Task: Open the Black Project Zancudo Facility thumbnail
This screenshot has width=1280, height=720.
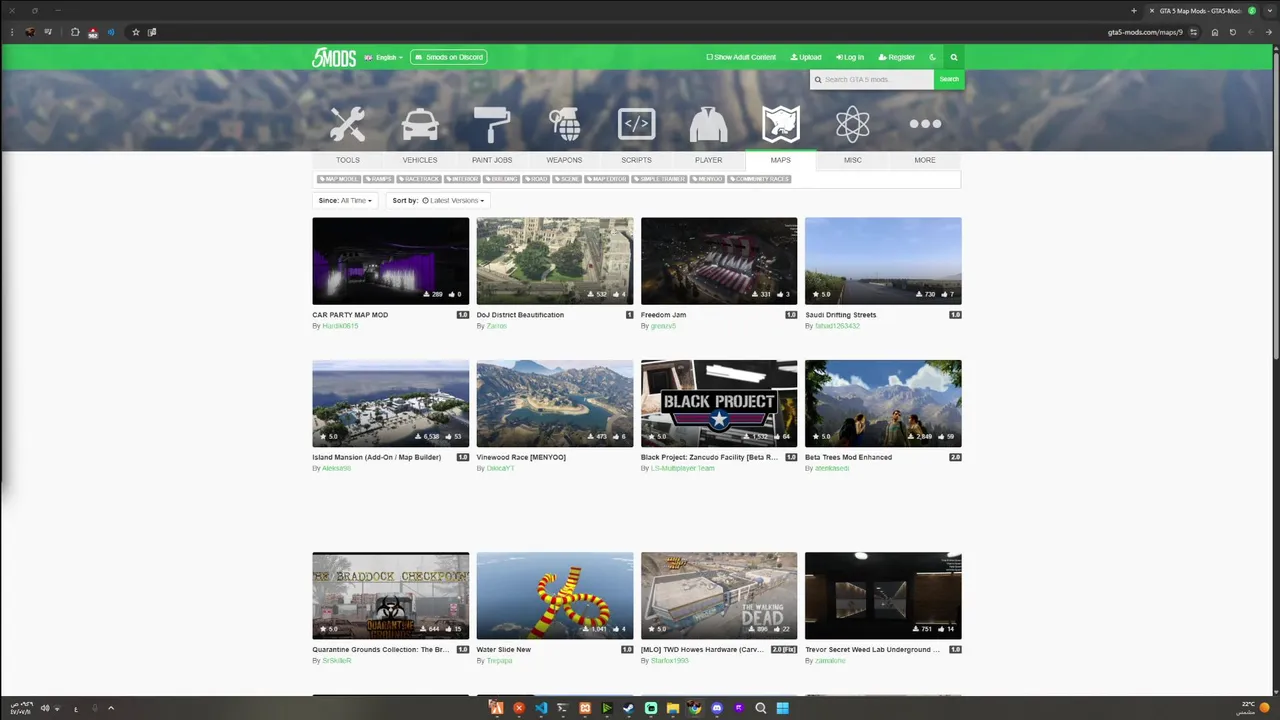Action: tap(719, 404)
